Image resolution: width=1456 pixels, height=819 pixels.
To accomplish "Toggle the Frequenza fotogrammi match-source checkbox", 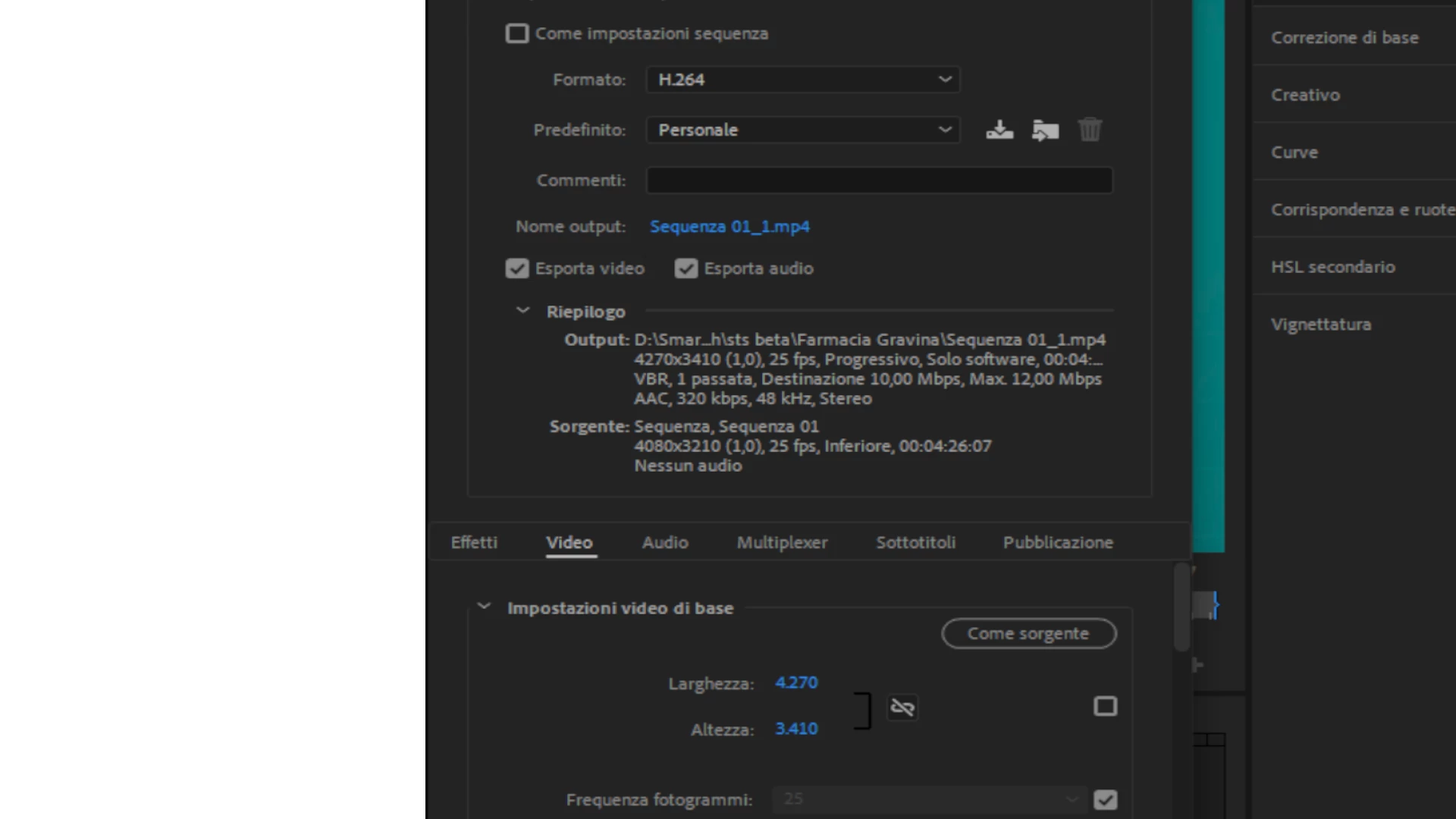I will pyautogui.click(x=1105, y=799).
